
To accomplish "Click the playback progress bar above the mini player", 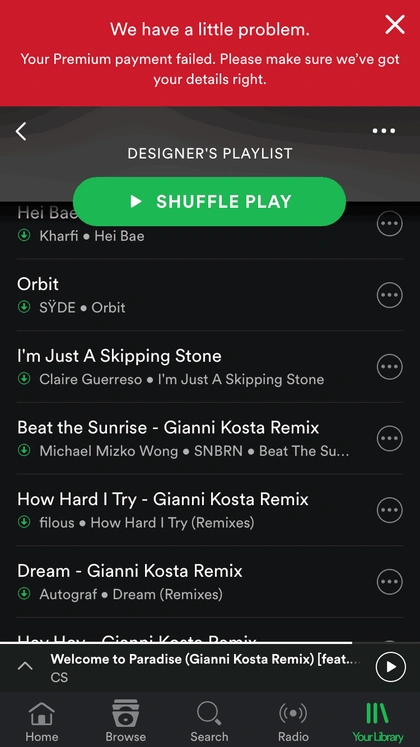I will [210, 643].
